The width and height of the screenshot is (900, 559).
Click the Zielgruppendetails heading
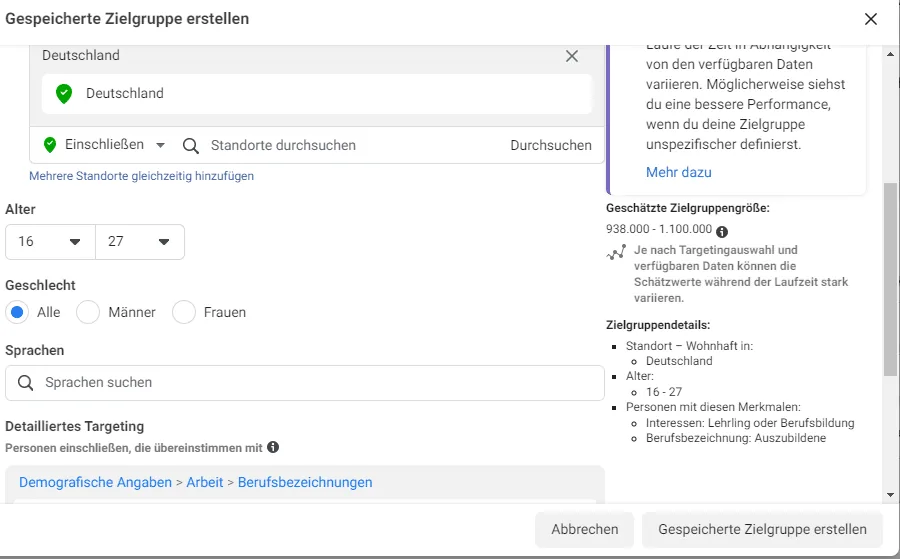[658, 325]
